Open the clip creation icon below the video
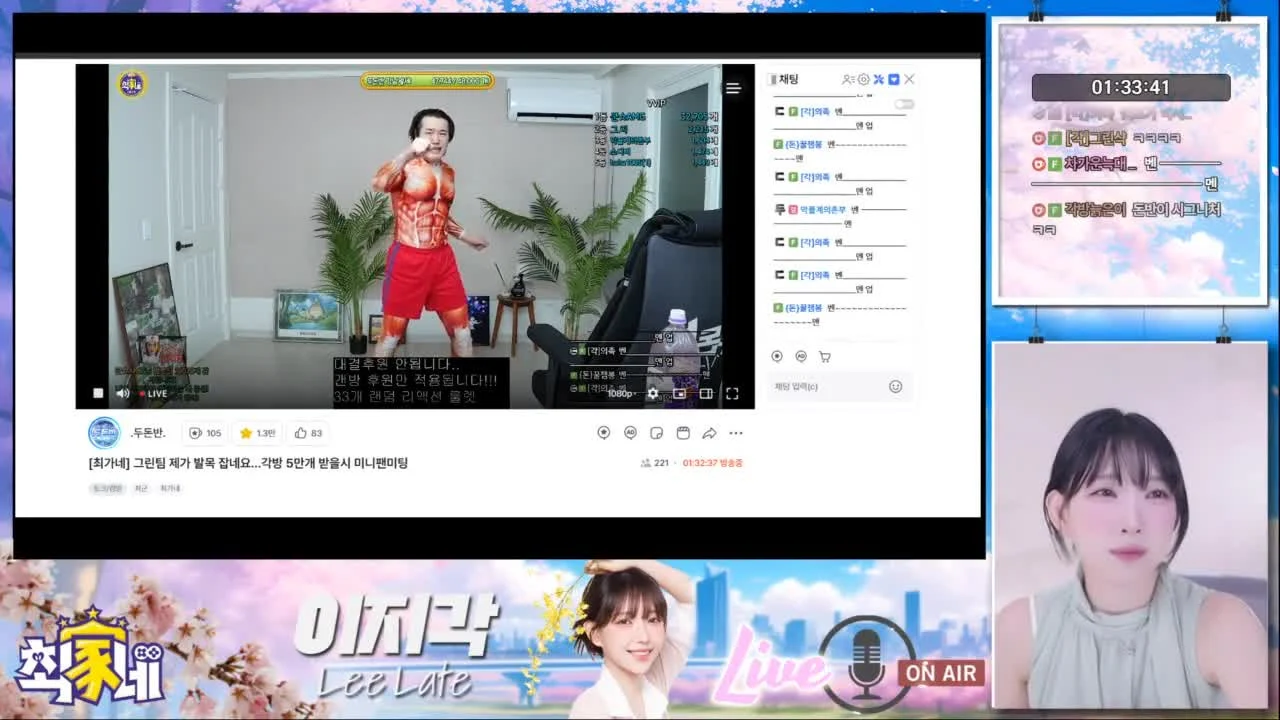The height and width of the screenshot is (720, 1280). pos(683,433)
